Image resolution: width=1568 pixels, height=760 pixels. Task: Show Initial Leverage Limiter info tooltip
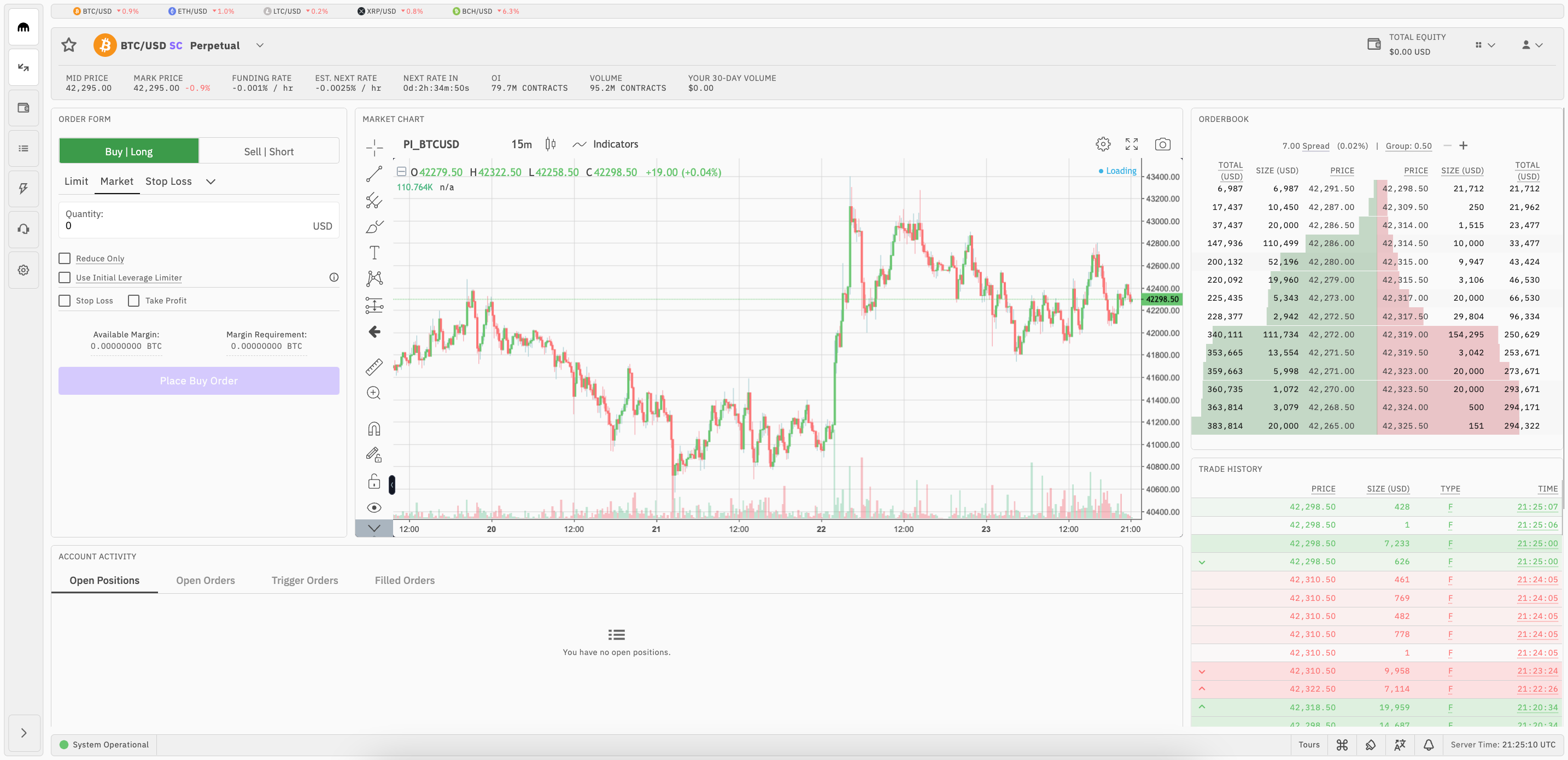(334, 278)
